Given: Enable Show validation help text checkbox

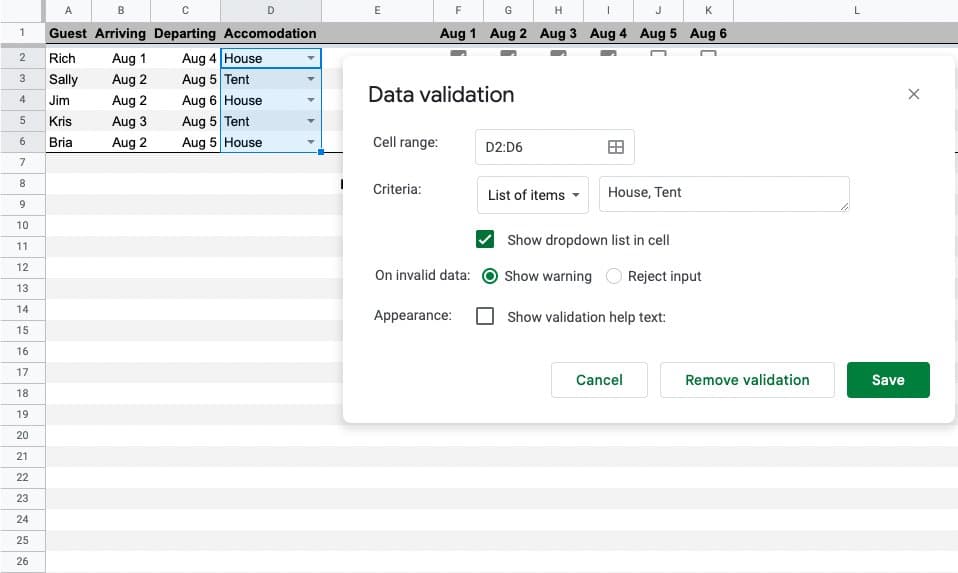Looking at the screenshot, I should point(485,317).
